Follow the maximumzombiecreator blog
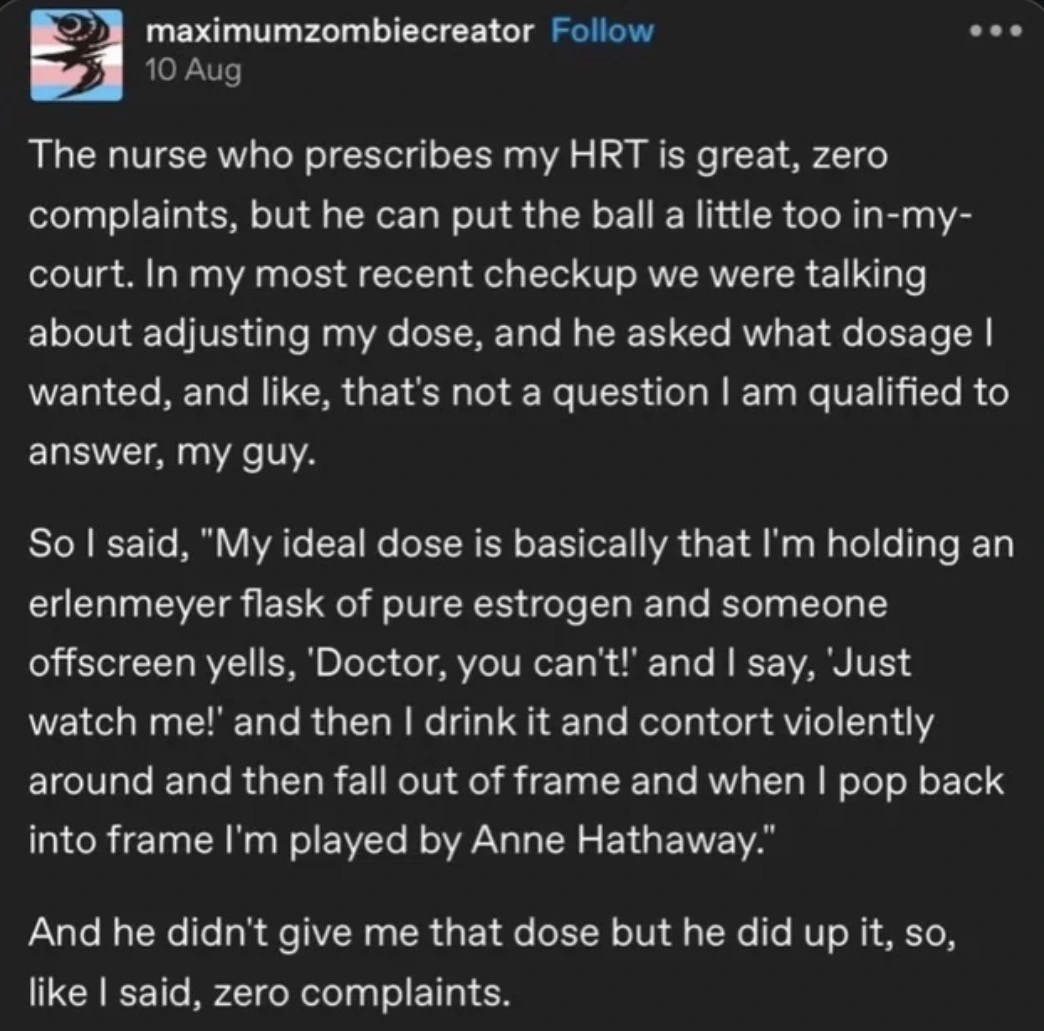This screenshot has height=1031, width=1044. click(x=602, y=31)
